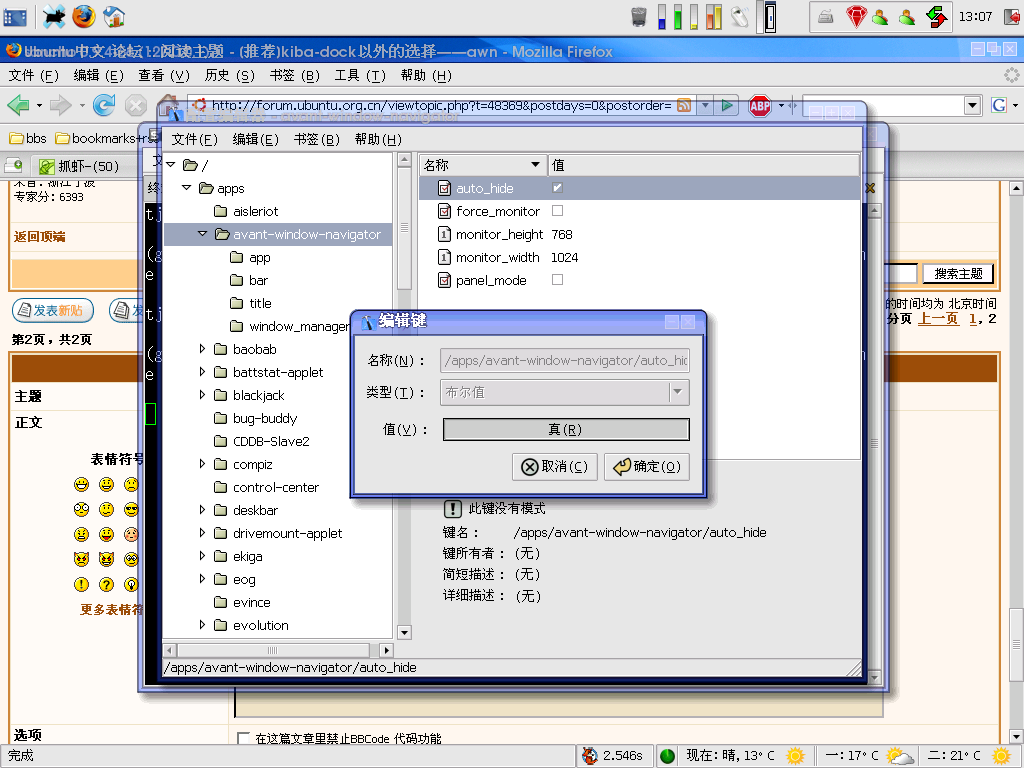
Task: Open the home folder launcher in top panel
Action: [114, 16]
